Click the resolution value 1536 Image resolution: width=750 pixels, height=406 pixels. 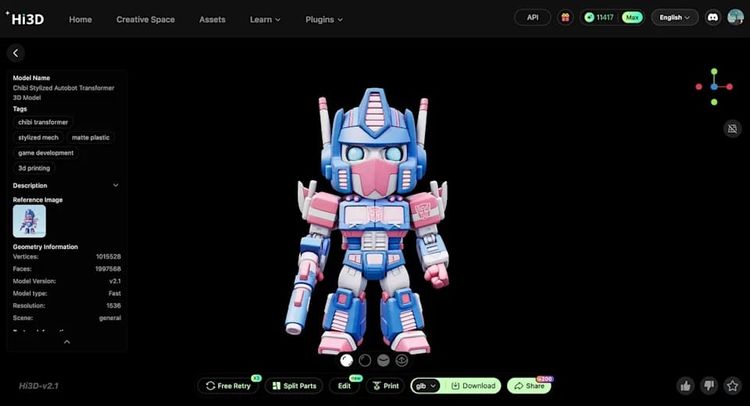click(114, 306)
